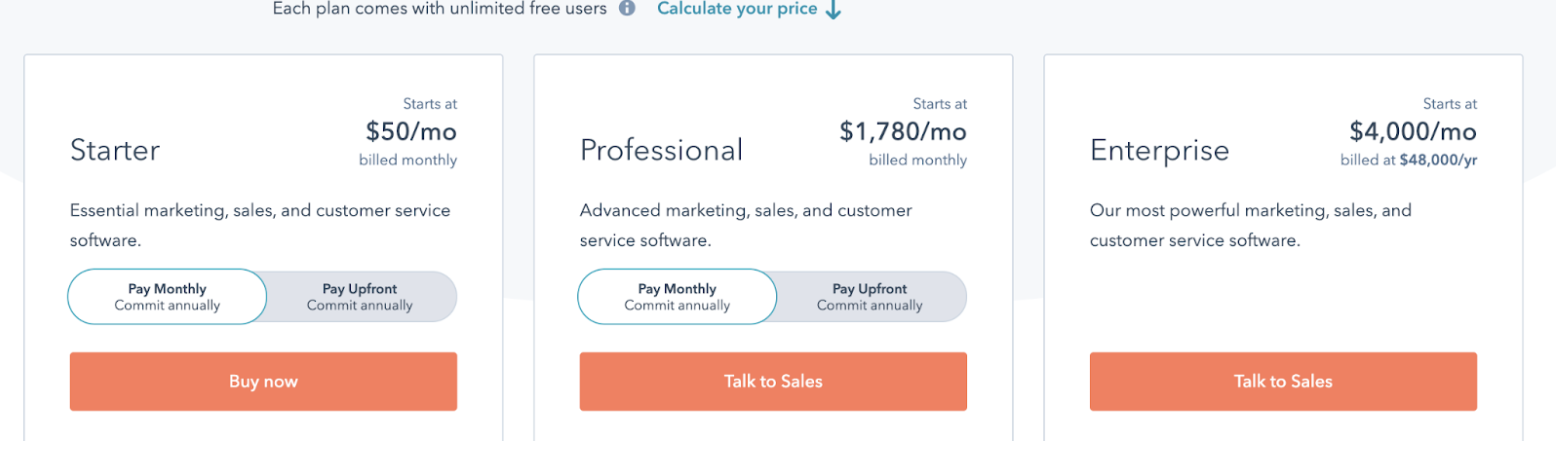Click the Buy now button for Starter
The height and width of the screenshot is (466, 1558).
(x=263, y=381)
